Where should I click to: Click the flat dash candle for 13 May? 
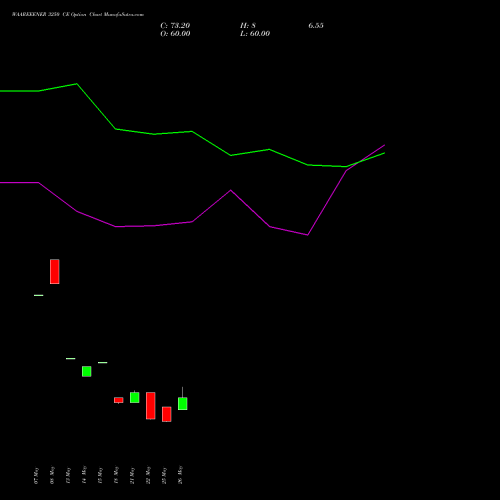71,359
